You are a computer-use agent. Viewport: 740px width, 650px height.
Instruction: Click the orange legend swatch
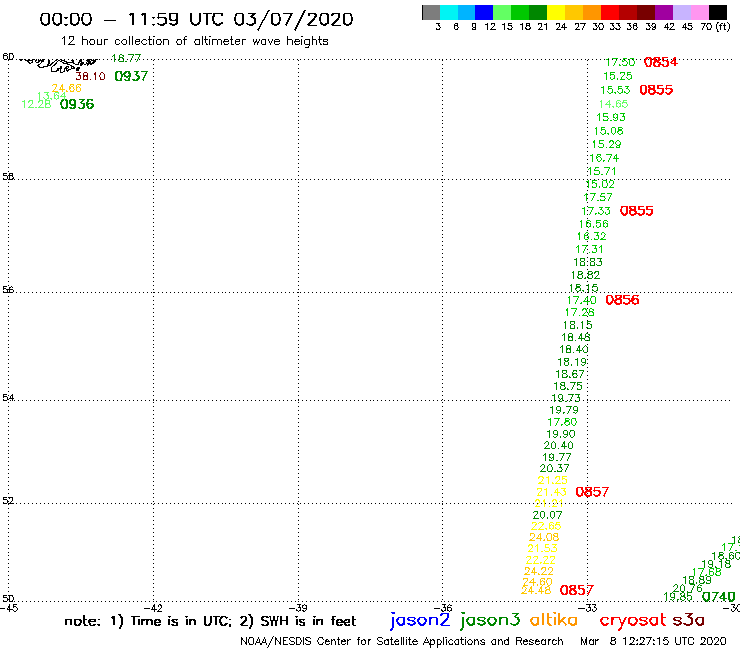(x=592, y=12)
